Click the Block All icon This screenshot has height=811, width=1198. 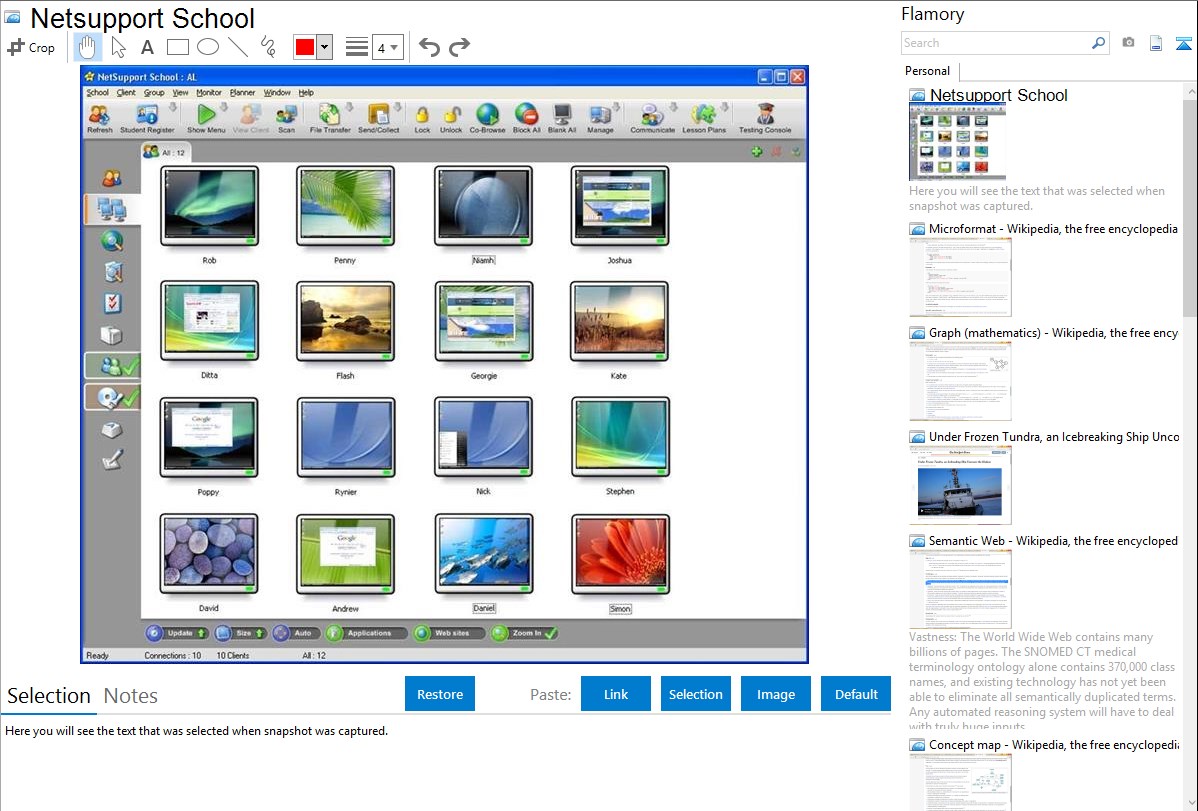pyautogui.click(x=526, y=118)
